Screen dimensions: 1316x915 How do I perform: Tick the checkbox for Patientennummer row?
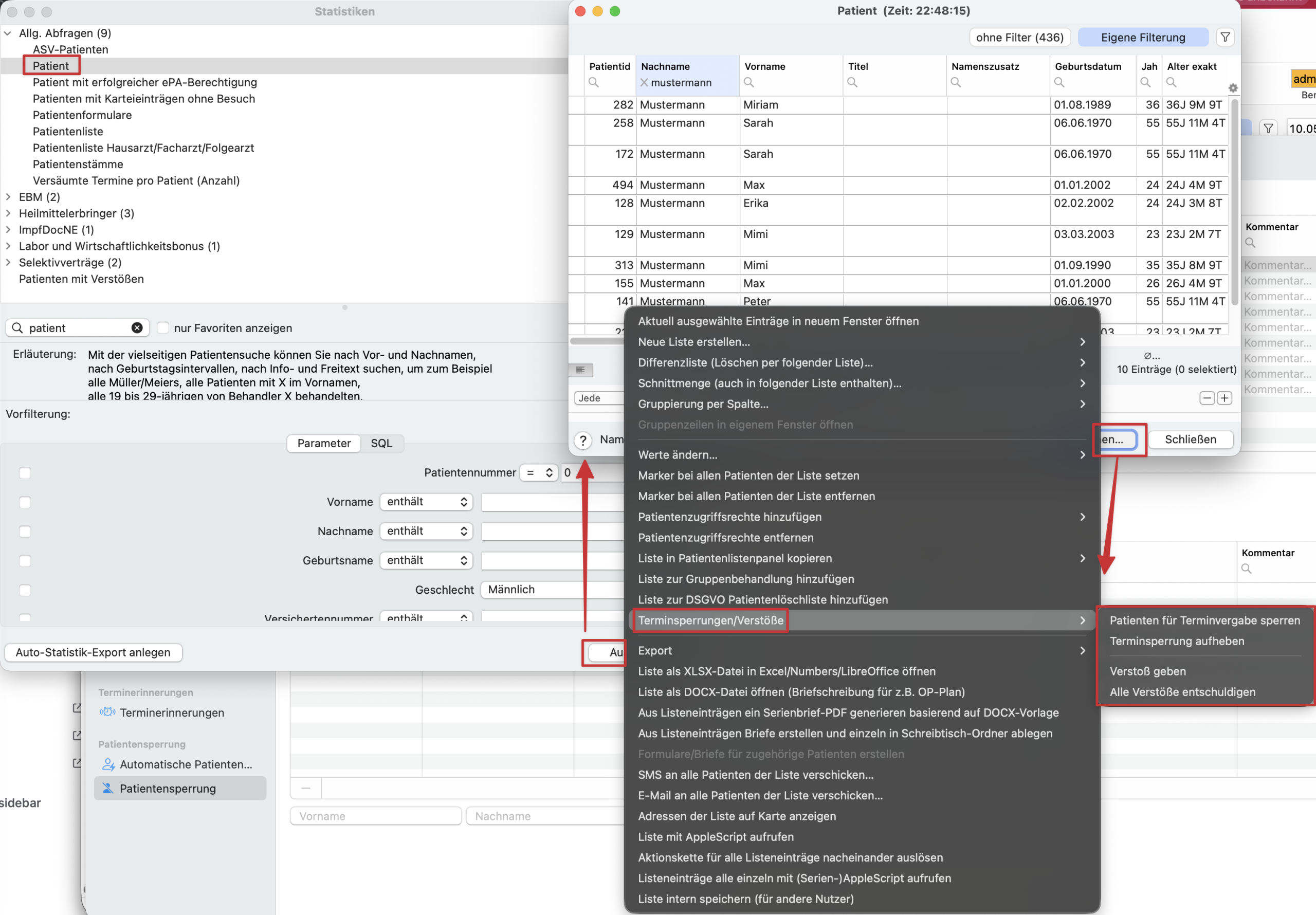[x=25, y=473]
